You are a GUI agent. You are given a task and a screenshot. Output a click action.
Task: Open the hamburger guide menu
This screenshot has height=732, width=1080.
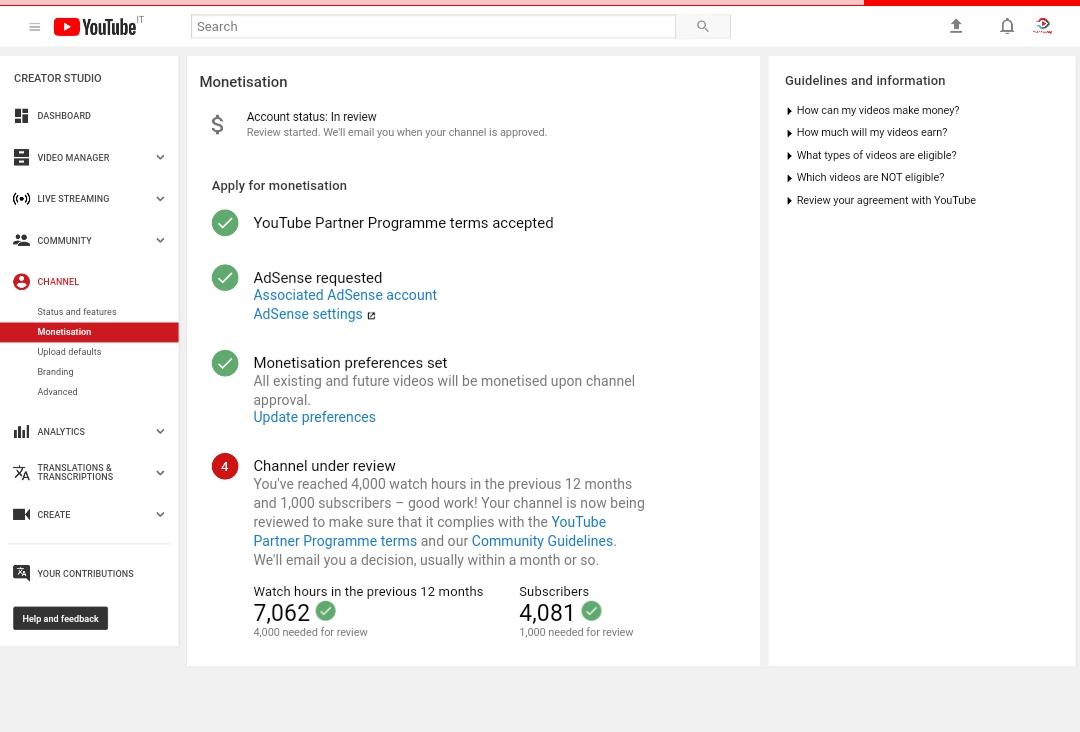[x=34, y=27]
